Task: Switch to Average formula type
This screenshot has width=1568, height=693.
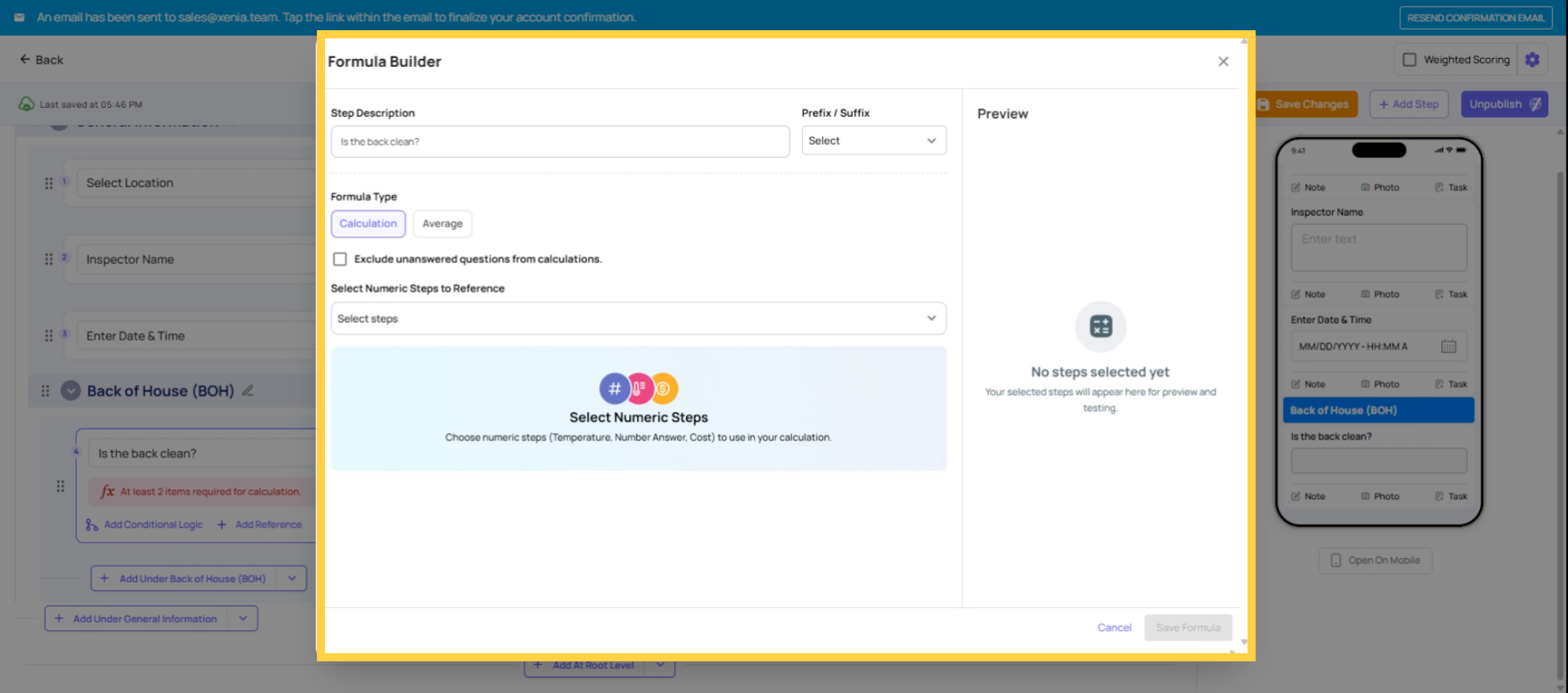Action: pos(442,224)
